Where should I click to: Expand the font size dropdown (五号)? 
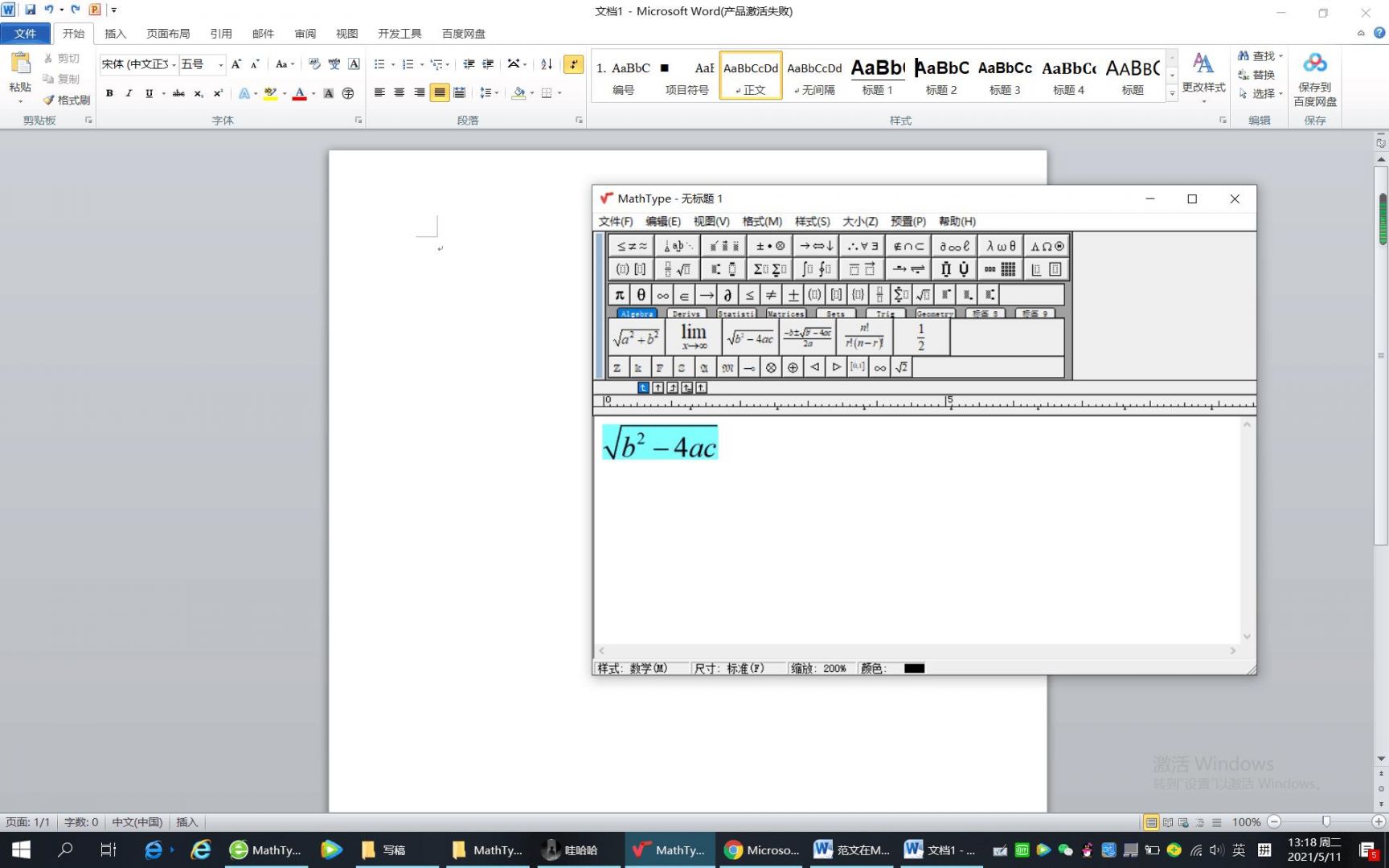220,64
